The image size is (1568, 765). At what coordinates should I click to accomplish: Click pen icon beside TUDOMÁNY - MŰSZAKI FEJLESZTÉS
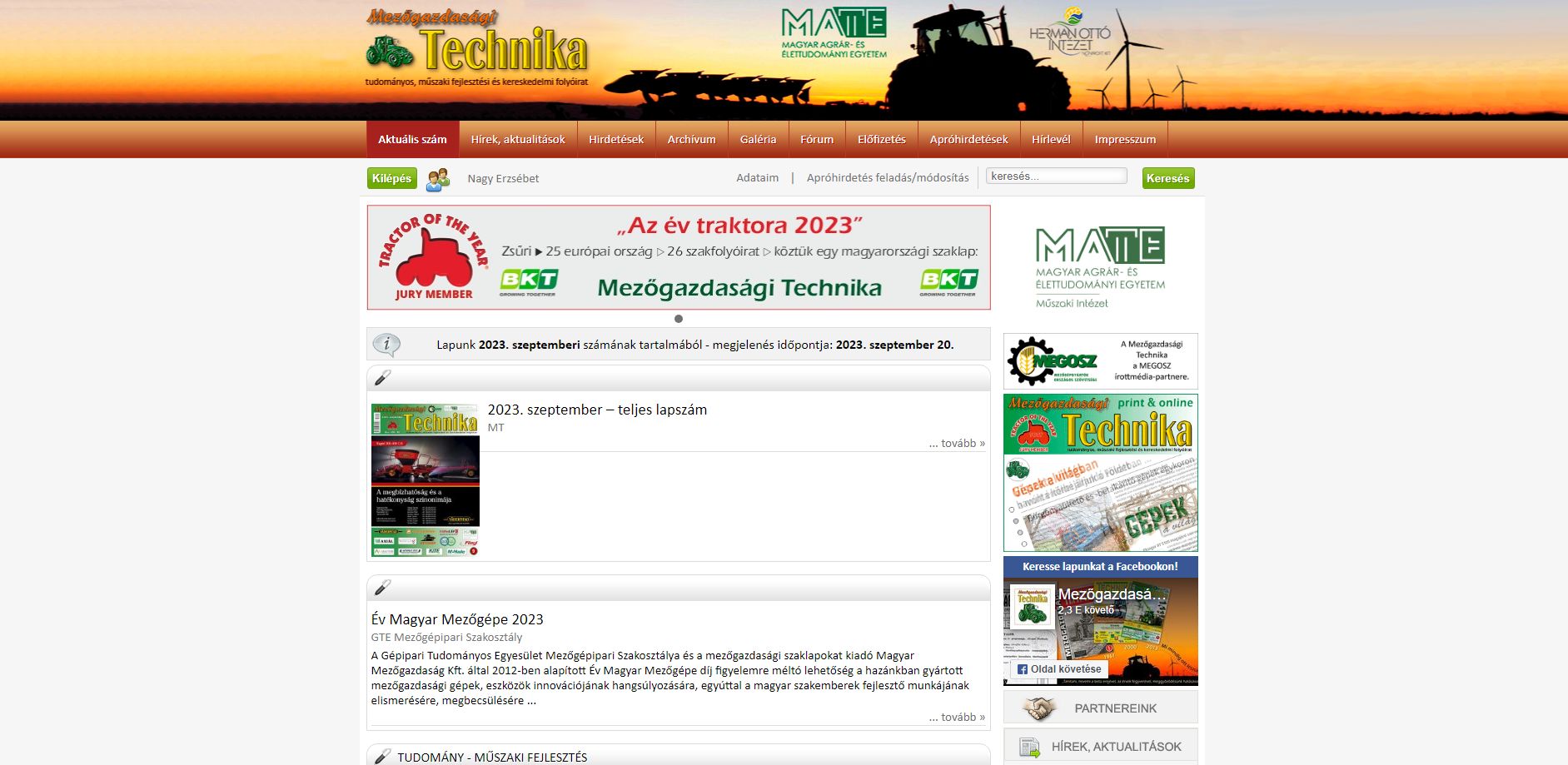[x=382, y=757]
